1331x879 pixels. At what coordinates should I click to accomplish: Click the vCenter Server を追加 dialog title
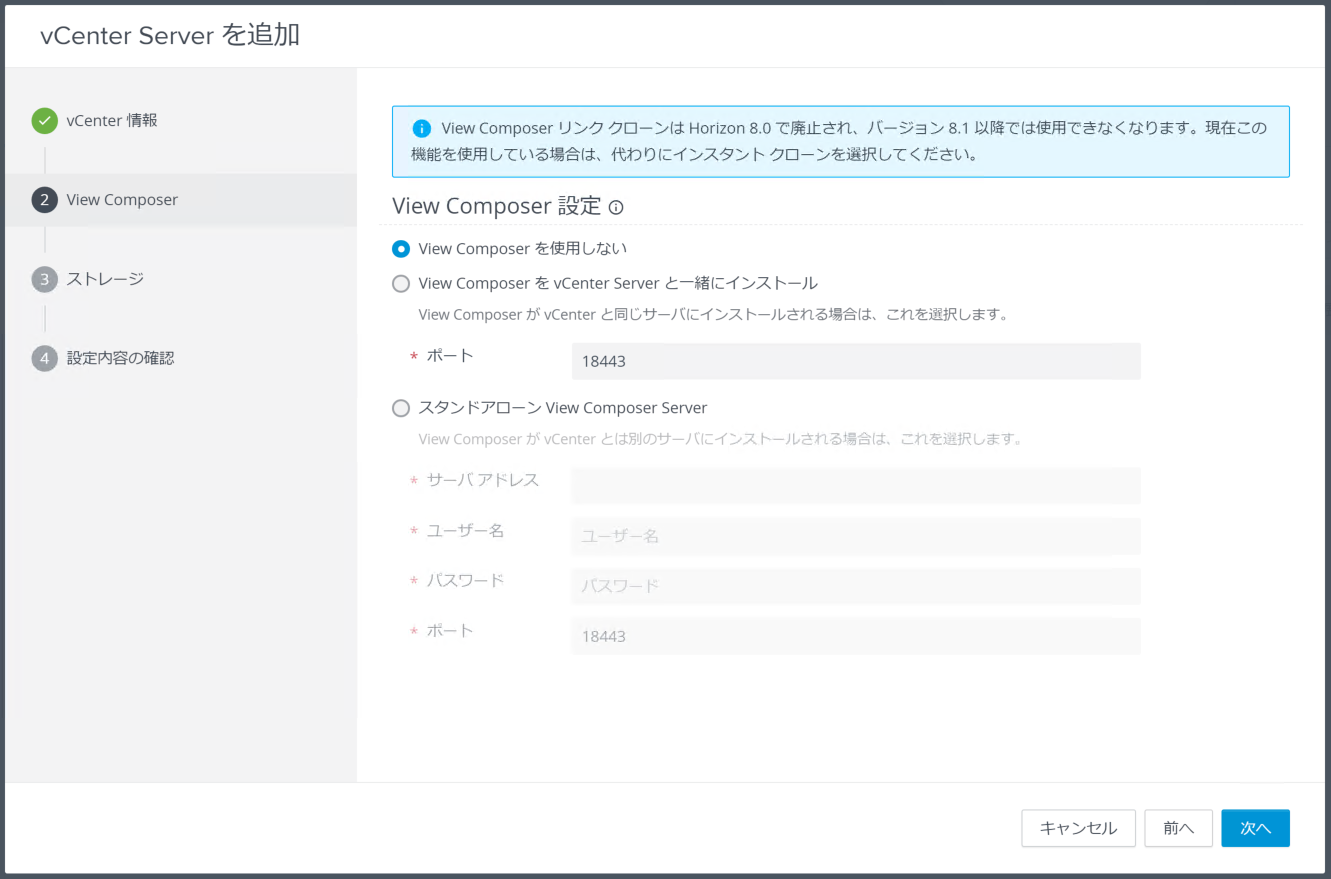170,36
